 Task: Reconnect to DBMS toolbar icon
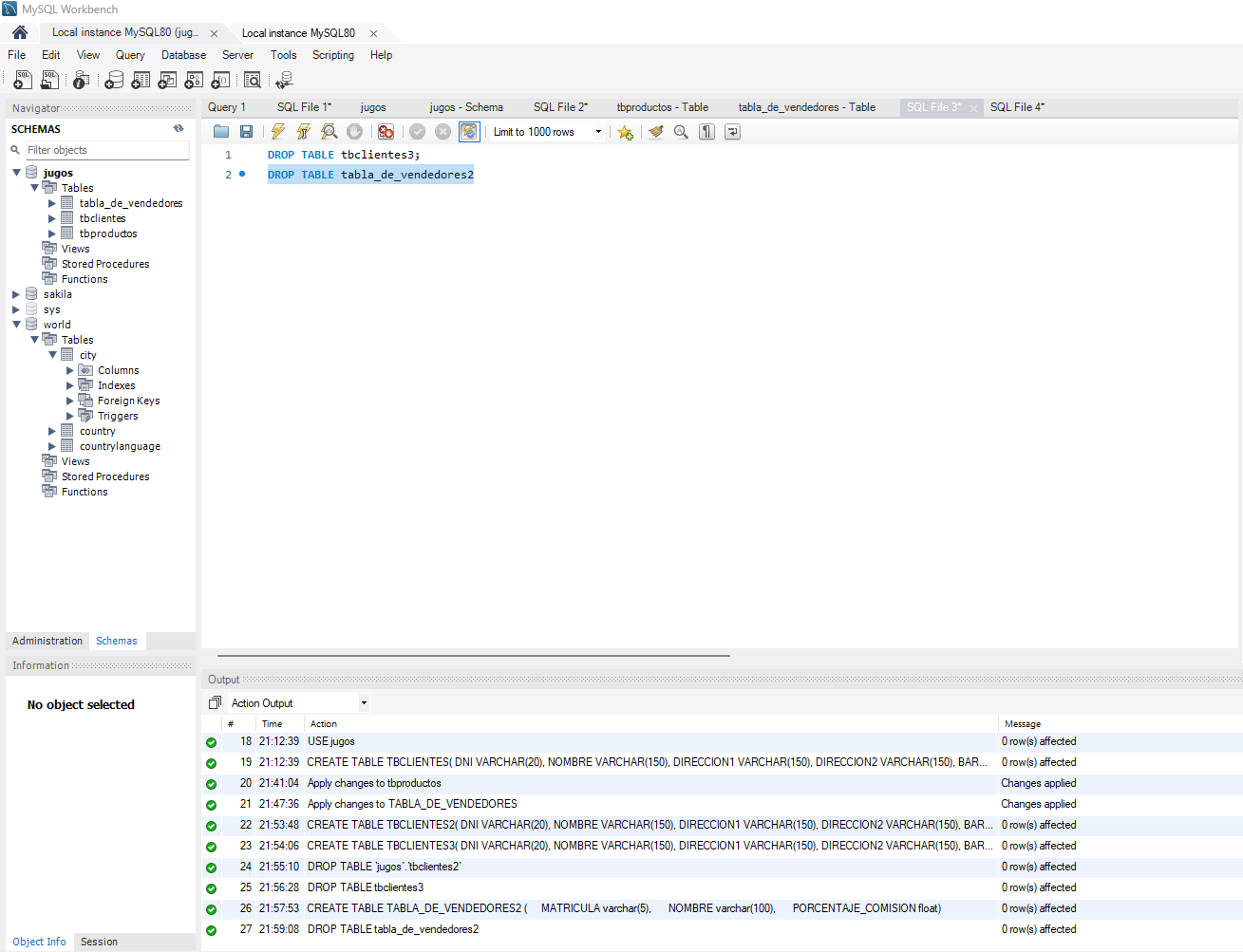[x=284, y=81]
